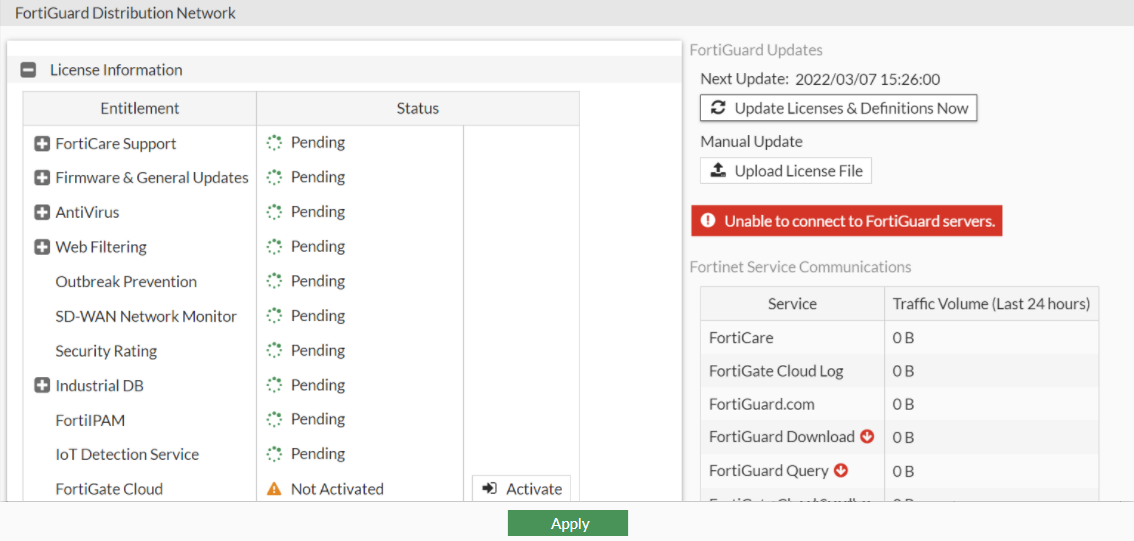The width and height of the screenshot is (1134, 541).
Task: Click the Entitlement column header
Action: point(140,108)
